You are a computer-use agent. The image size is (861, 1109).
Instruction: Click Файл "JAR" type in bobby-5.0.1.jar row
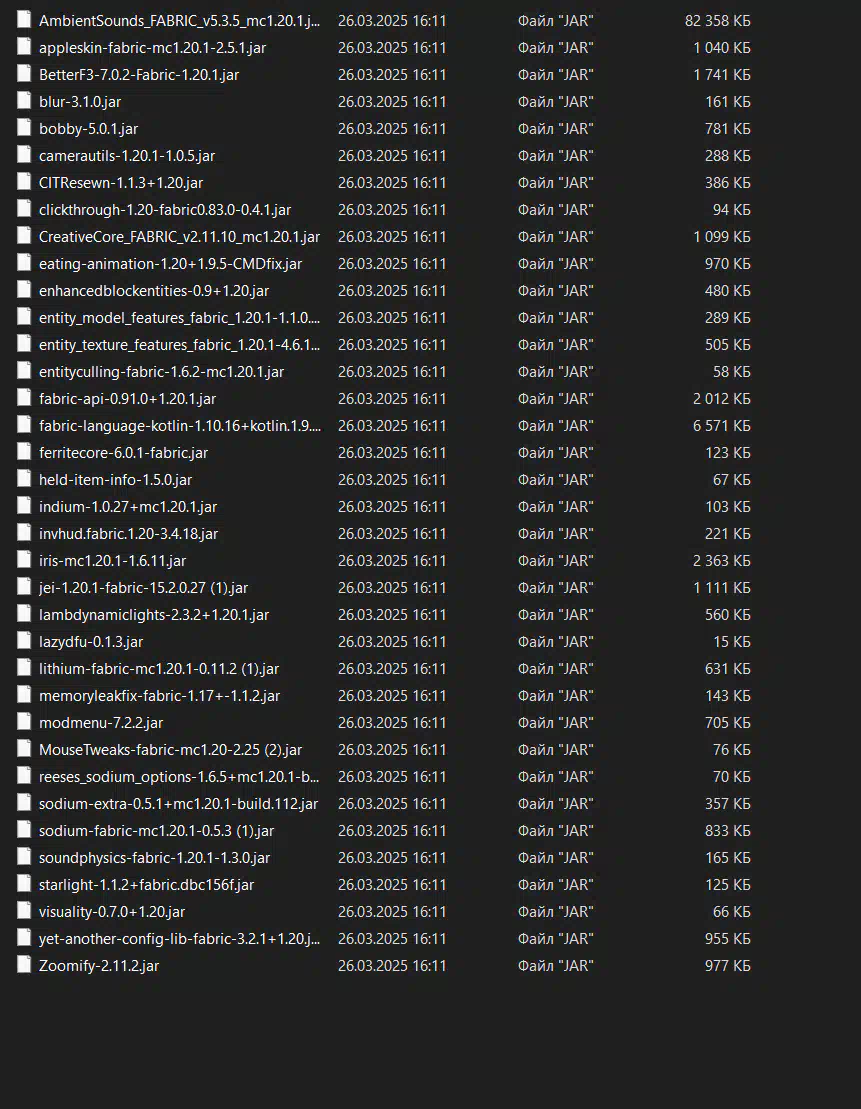click(x=555, y=129)
